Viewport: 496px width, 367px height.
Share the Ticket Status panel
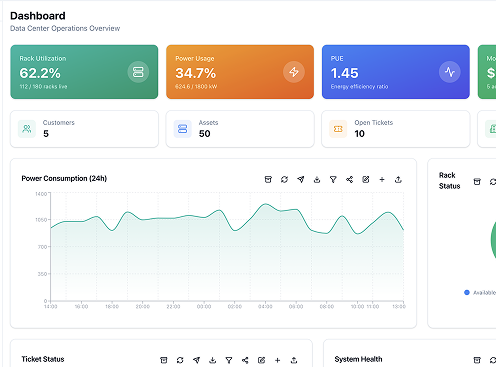(245, 360)
